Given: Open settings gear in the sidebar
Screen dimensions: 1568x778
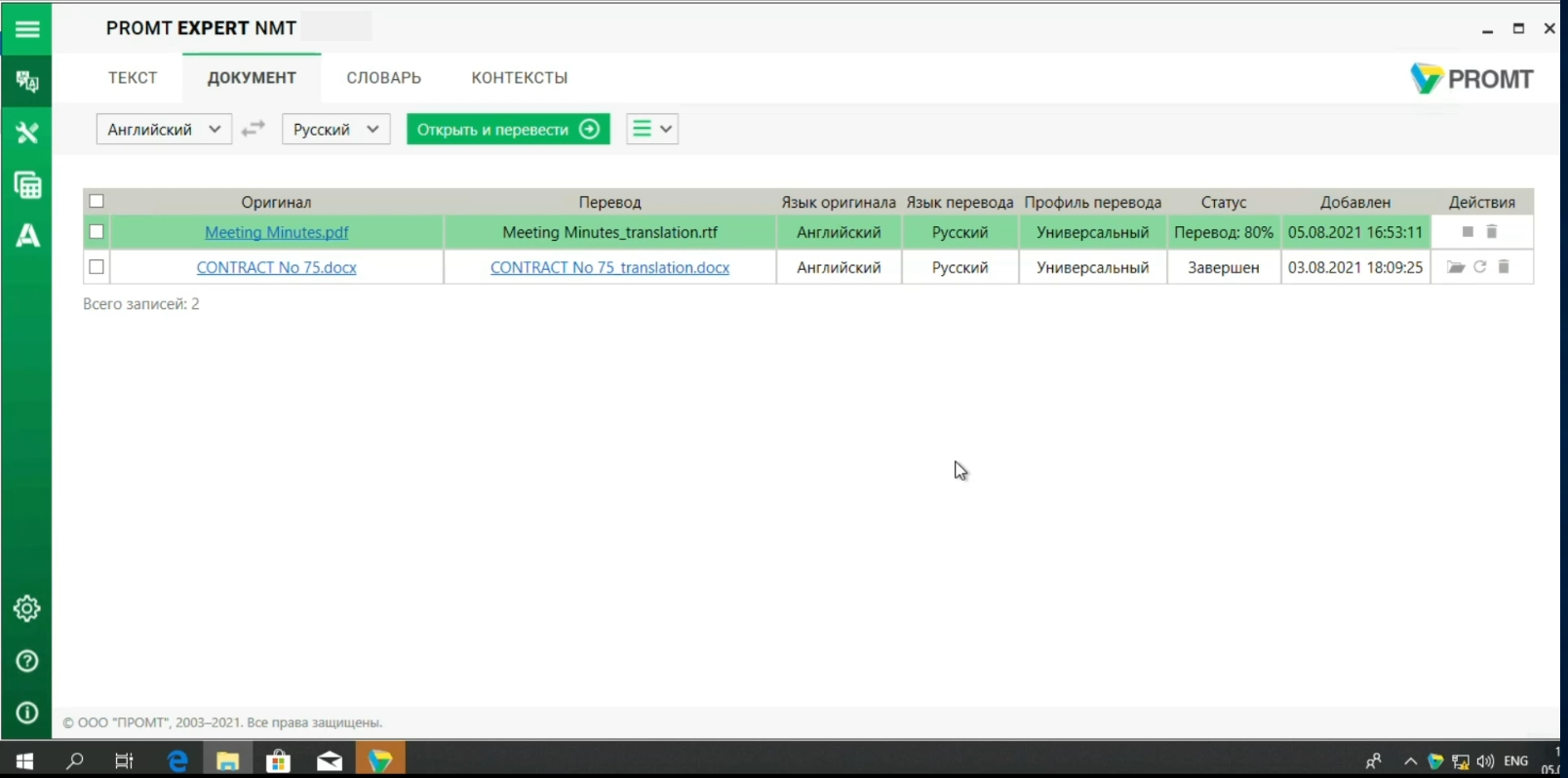Looking at the screenshot, I should (27, 608).
